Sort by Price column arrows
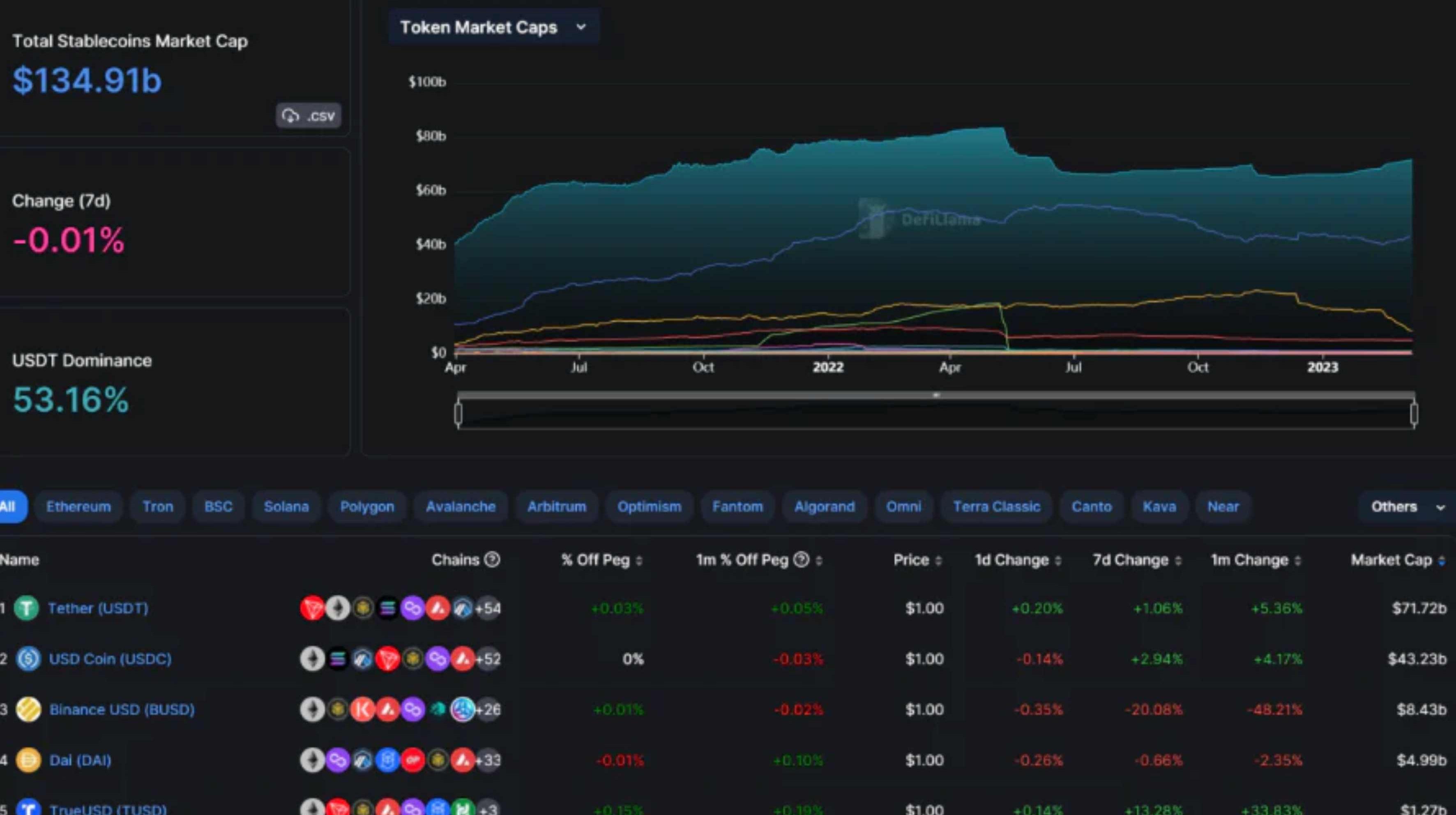 (938, 561)
